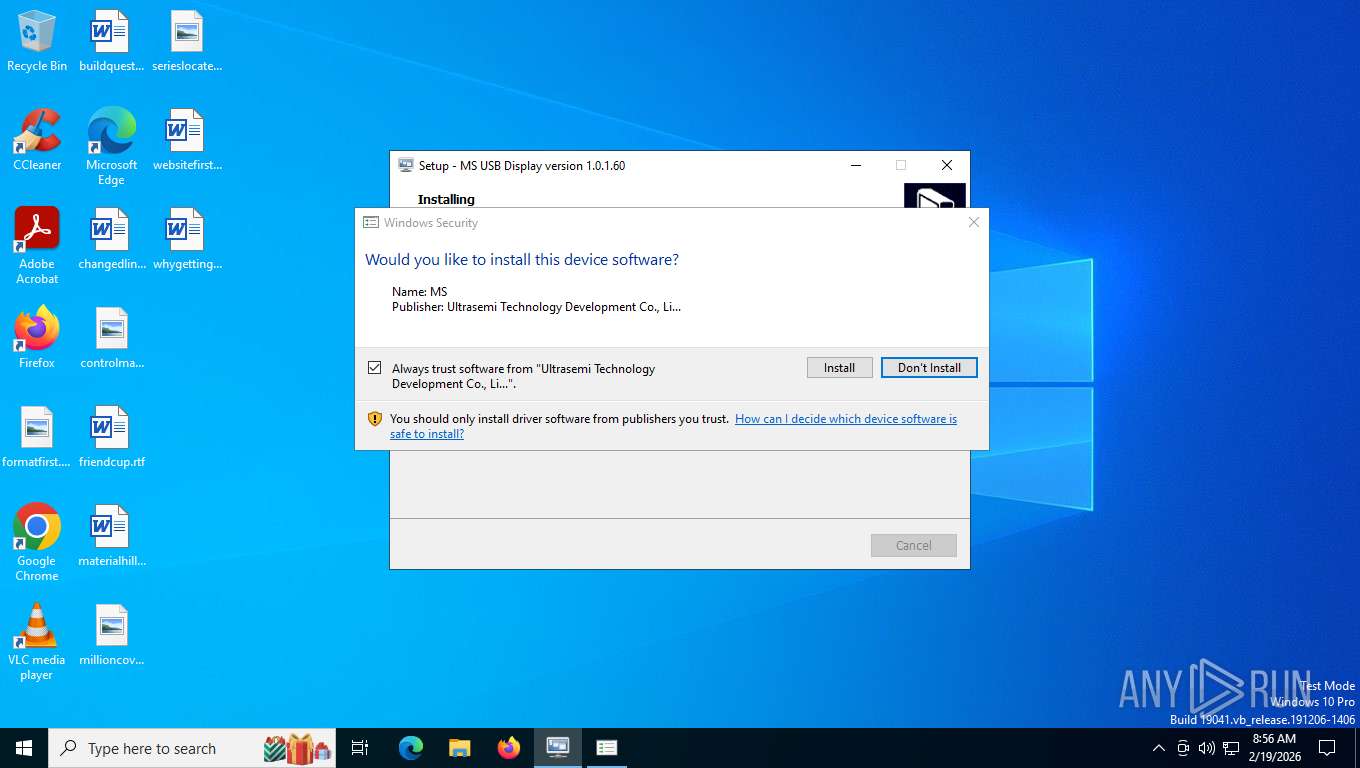Open the controlma image file icon
Viewport: 1360px width, 768px height.
pyautogui.click(x=111, y=338)
